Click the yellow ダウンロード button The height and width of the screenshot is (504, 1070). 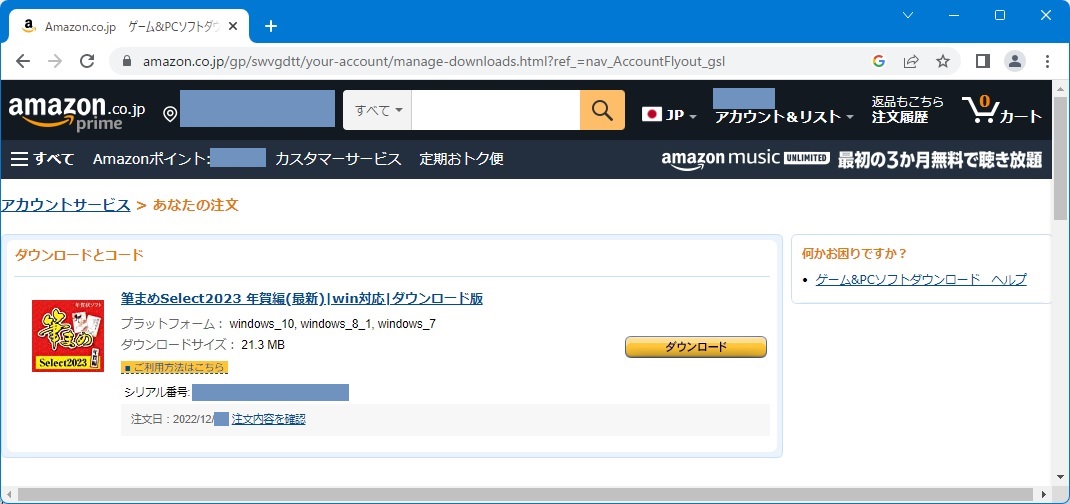pos(695,346)
